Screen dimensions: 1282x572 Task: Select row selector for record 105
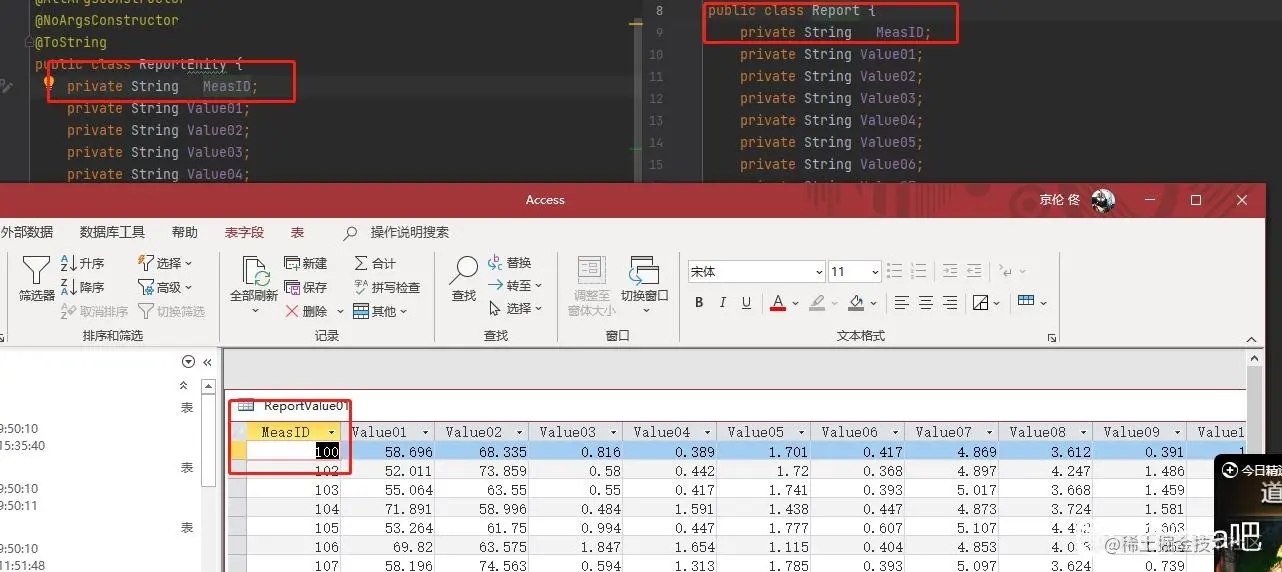click(237, 529)
